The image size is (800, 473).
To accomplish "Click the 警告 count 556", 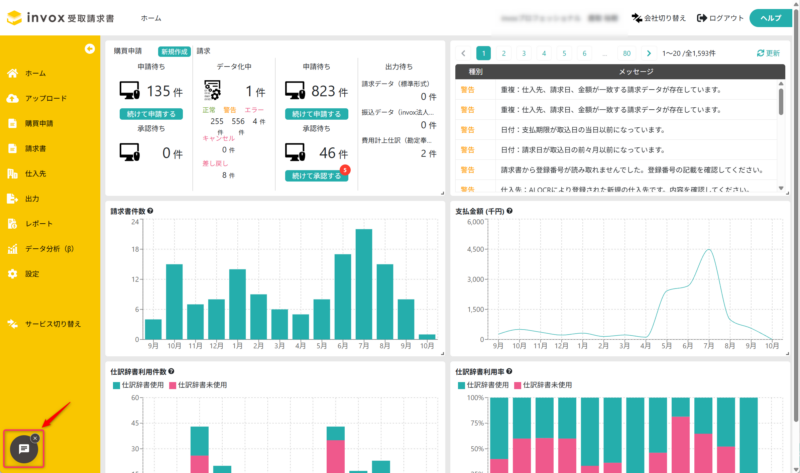I will pos(238,121).
